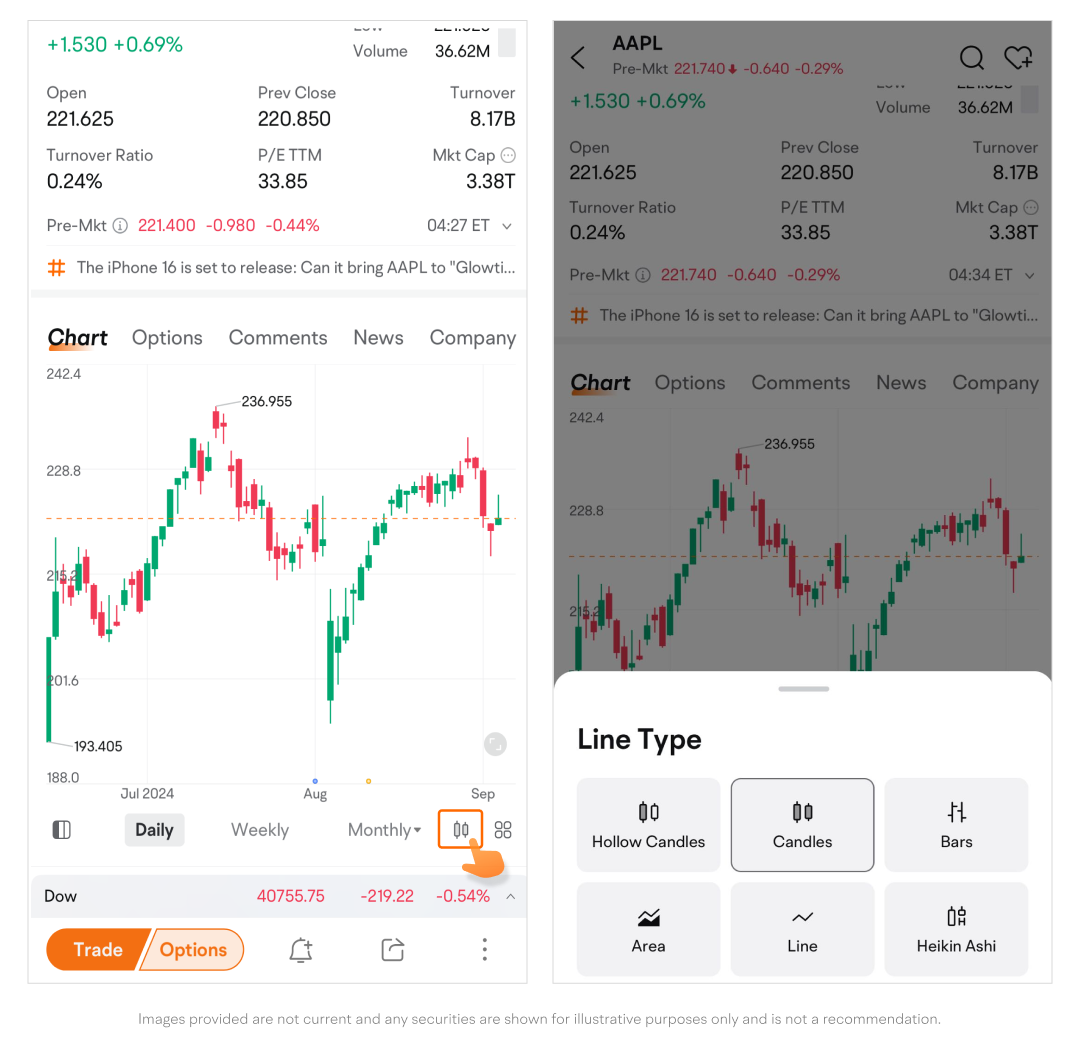Open the Monthly period dropdown
1080x1049 pixels.
pyautogui.click(x=384, y=830)
